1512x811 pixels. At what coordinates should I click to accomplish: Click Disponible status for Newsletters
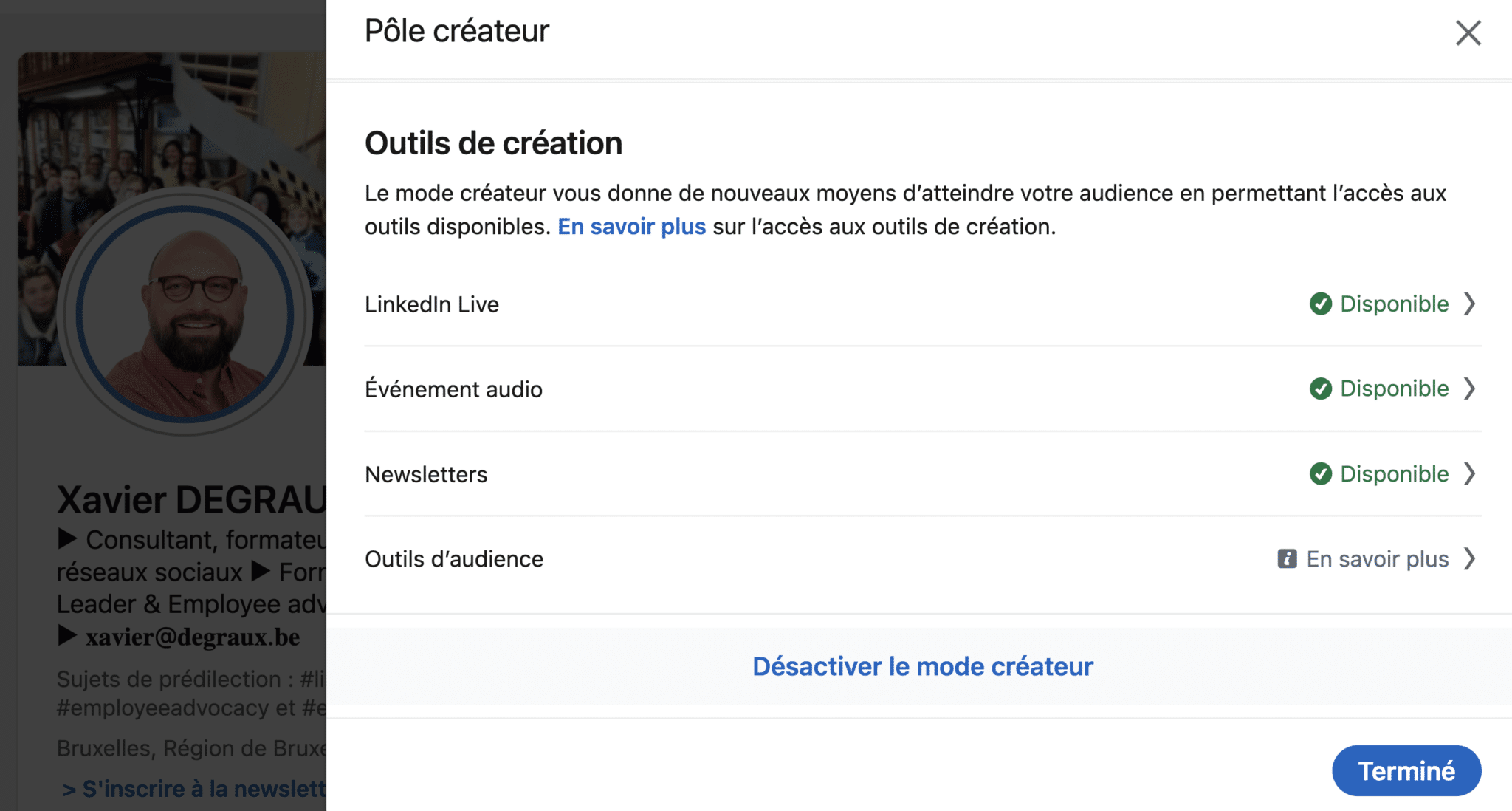1394,473
